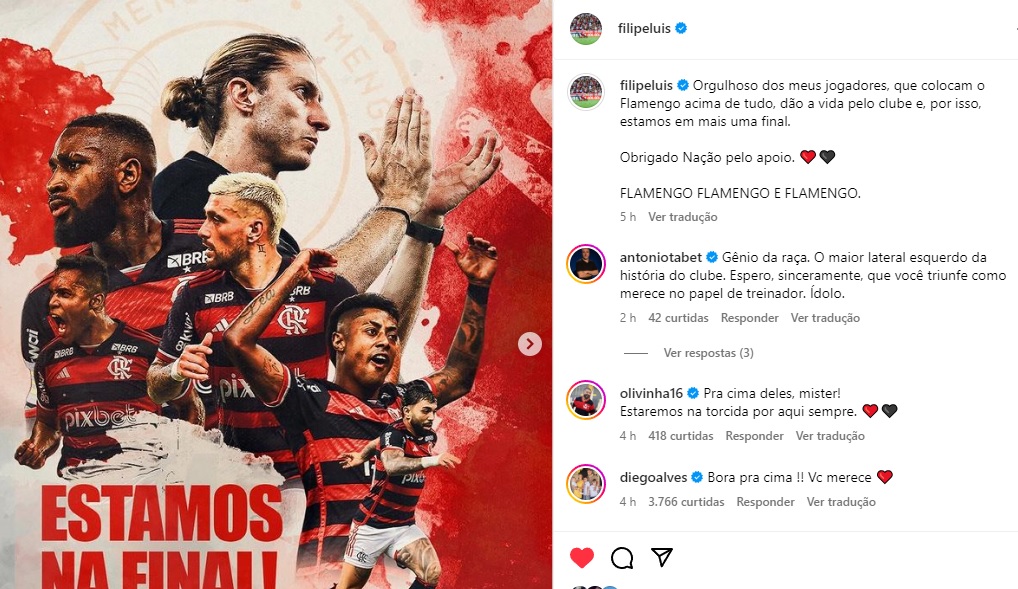Image resolution: width=1018 pixels, height=589 pixels.
Task: View 3.766 curtidas on diegoalves comment
Action: 686,502
